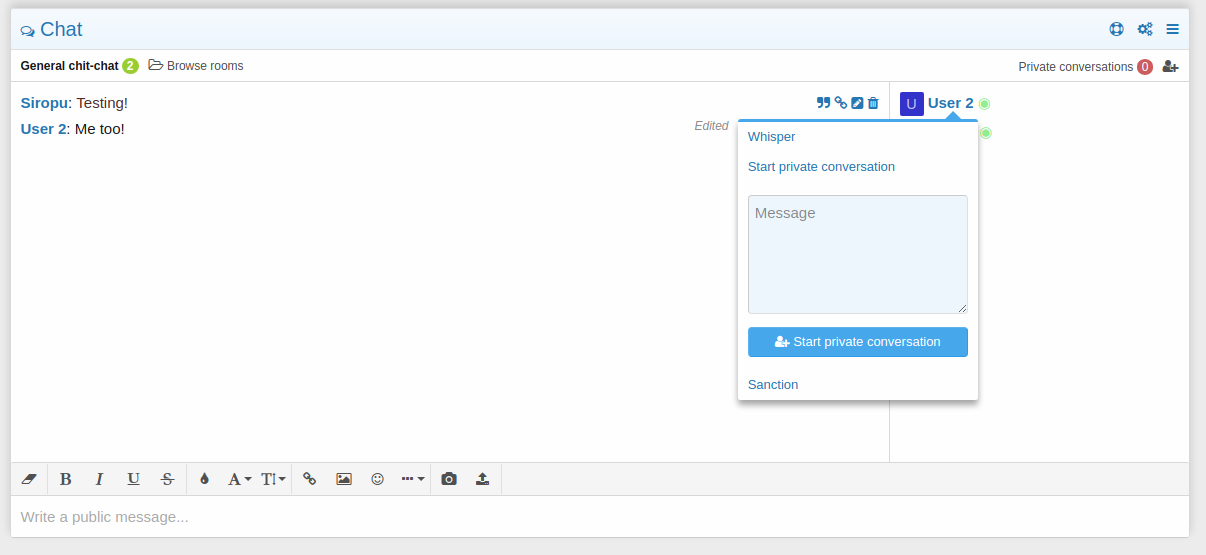Open the font size dropdown
This screenshot has height=555, width=1206.
tap(273, 479)
